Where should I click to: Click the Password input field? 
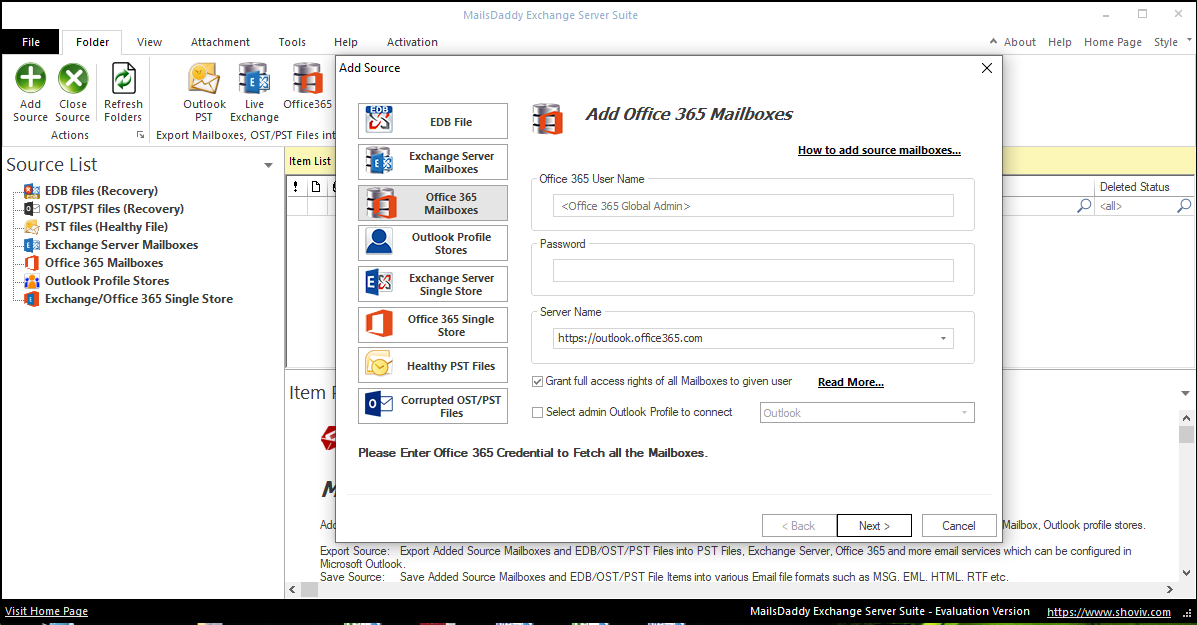tap(753, 270)
